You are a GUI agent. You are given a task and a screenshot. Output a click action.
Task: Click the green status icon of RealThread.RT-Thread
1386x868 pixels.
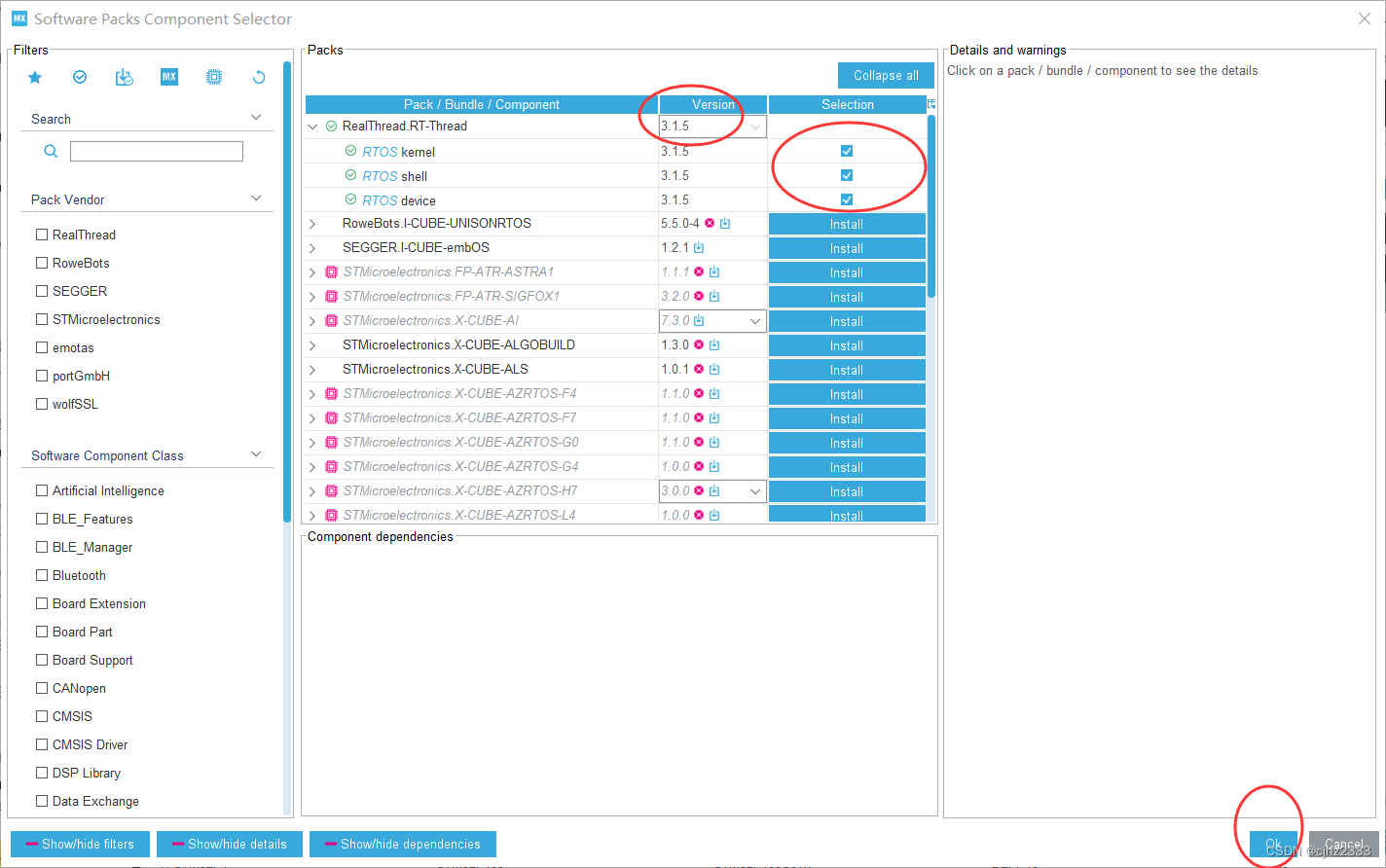coord(331,127)
